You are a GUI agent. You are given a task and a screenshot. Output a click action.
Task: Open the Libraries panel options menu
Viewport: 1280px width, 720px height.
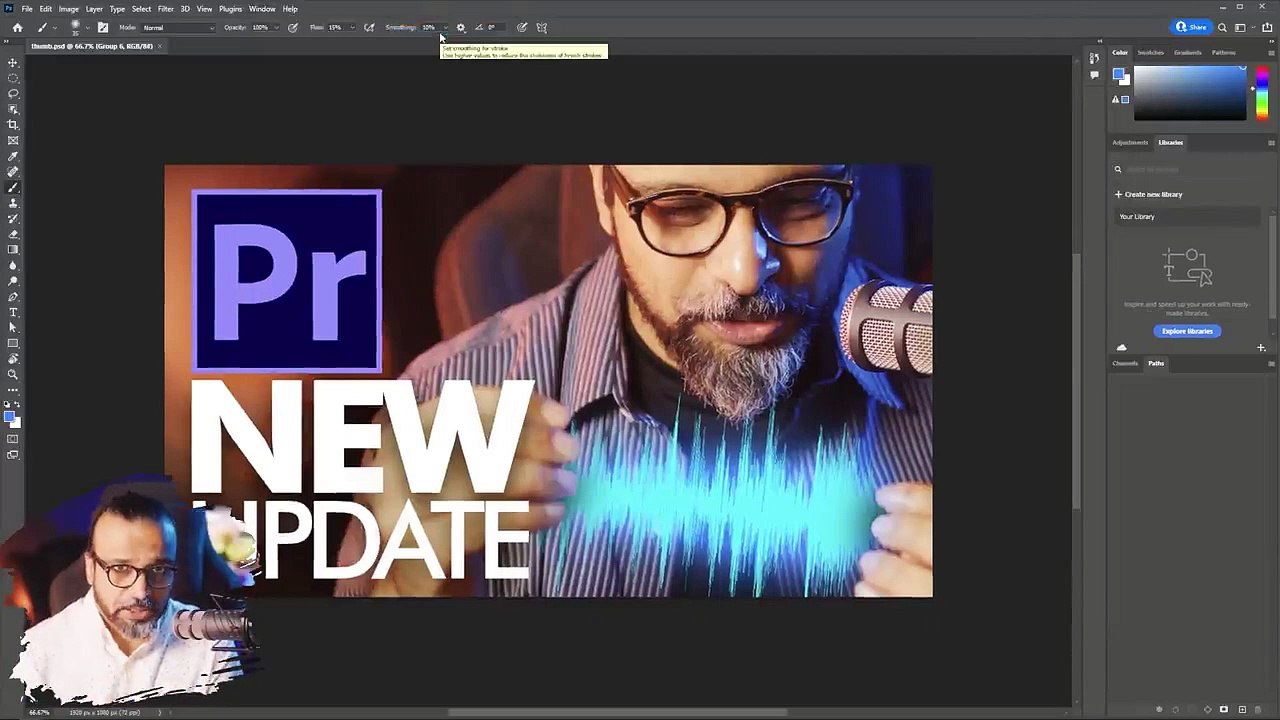[x=1271, y=143]
